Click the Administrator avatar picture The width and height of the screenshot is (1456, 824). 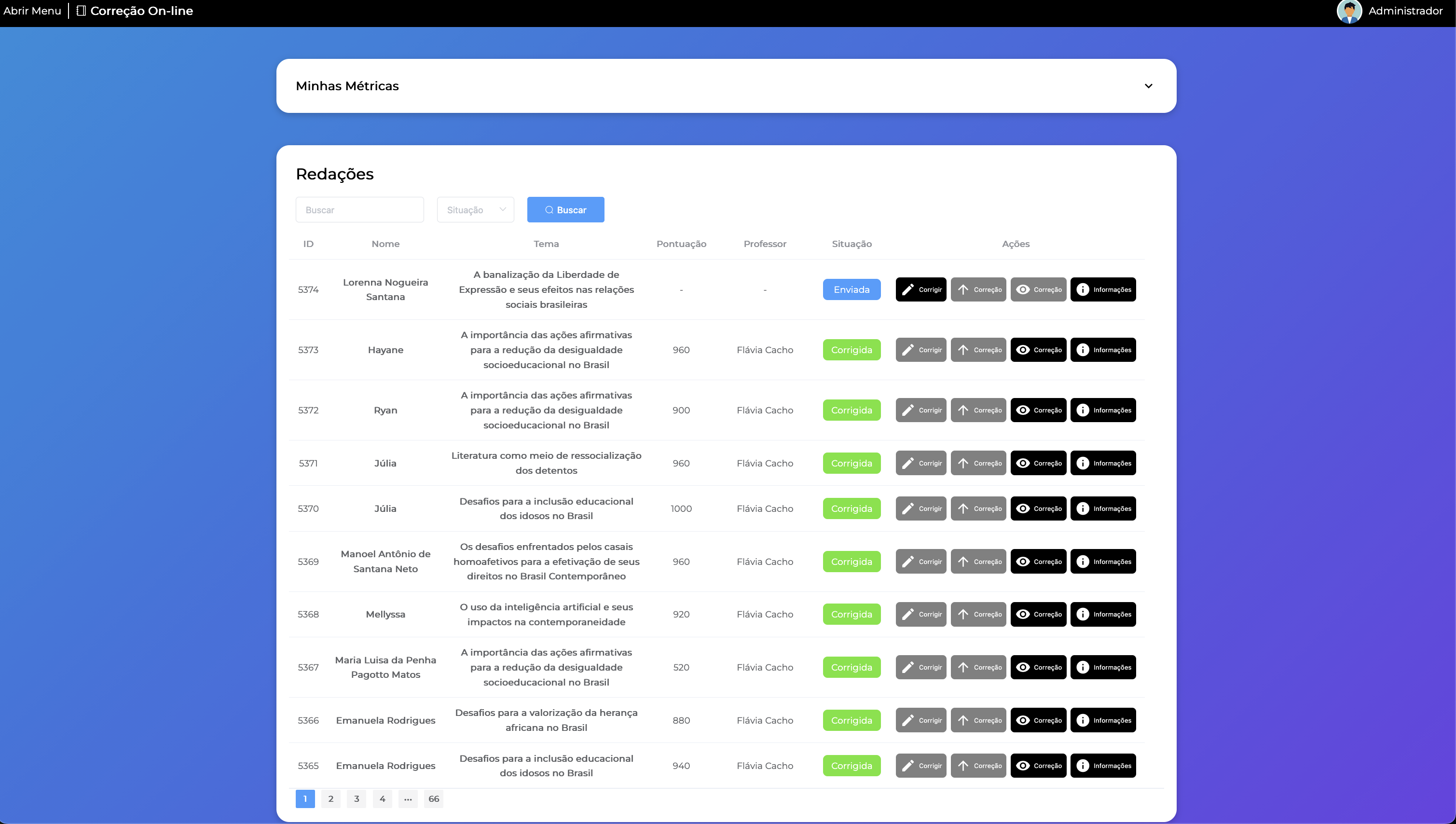tap(1350, 11)
